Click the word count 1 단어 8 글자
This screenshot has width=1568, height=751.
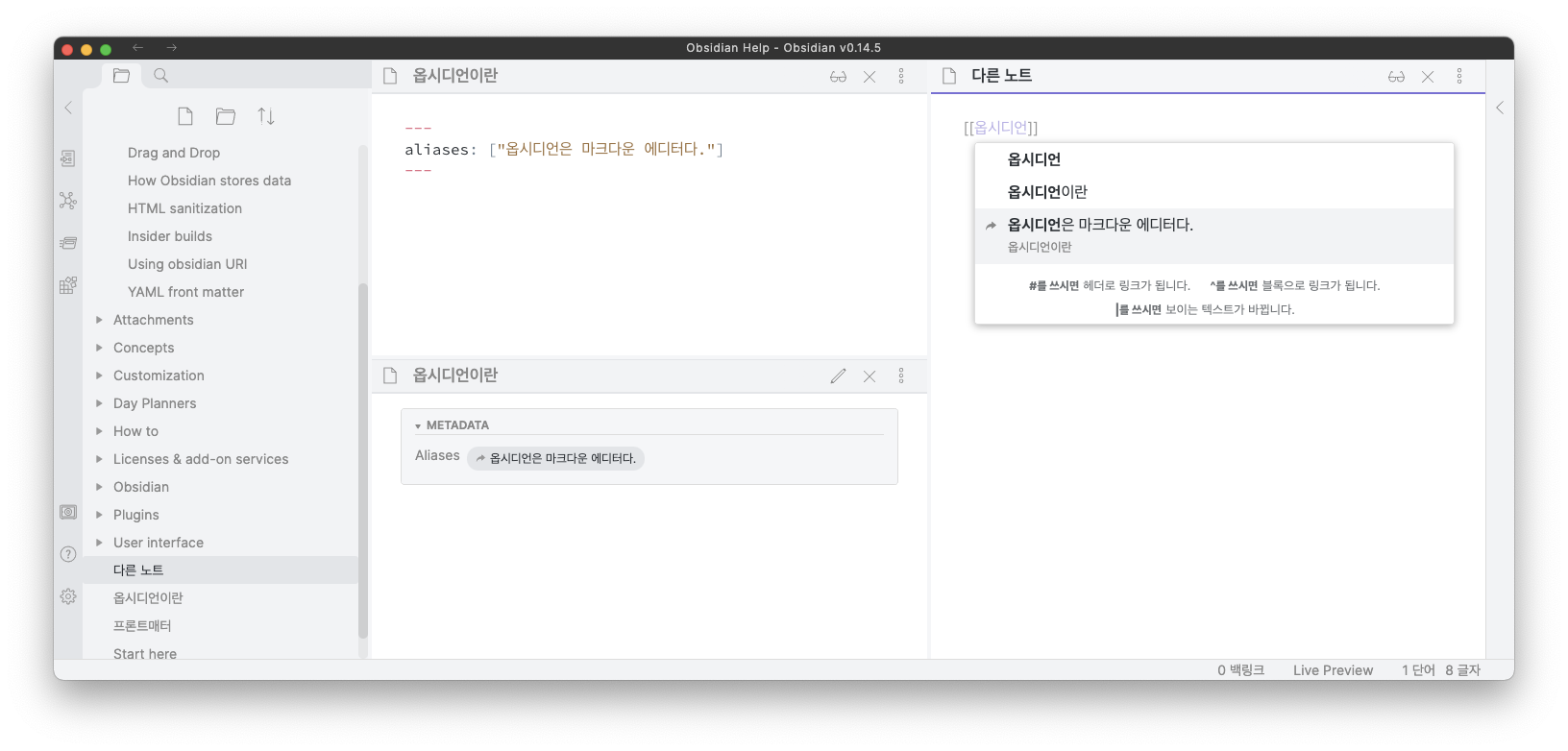tap(1440, 670)
